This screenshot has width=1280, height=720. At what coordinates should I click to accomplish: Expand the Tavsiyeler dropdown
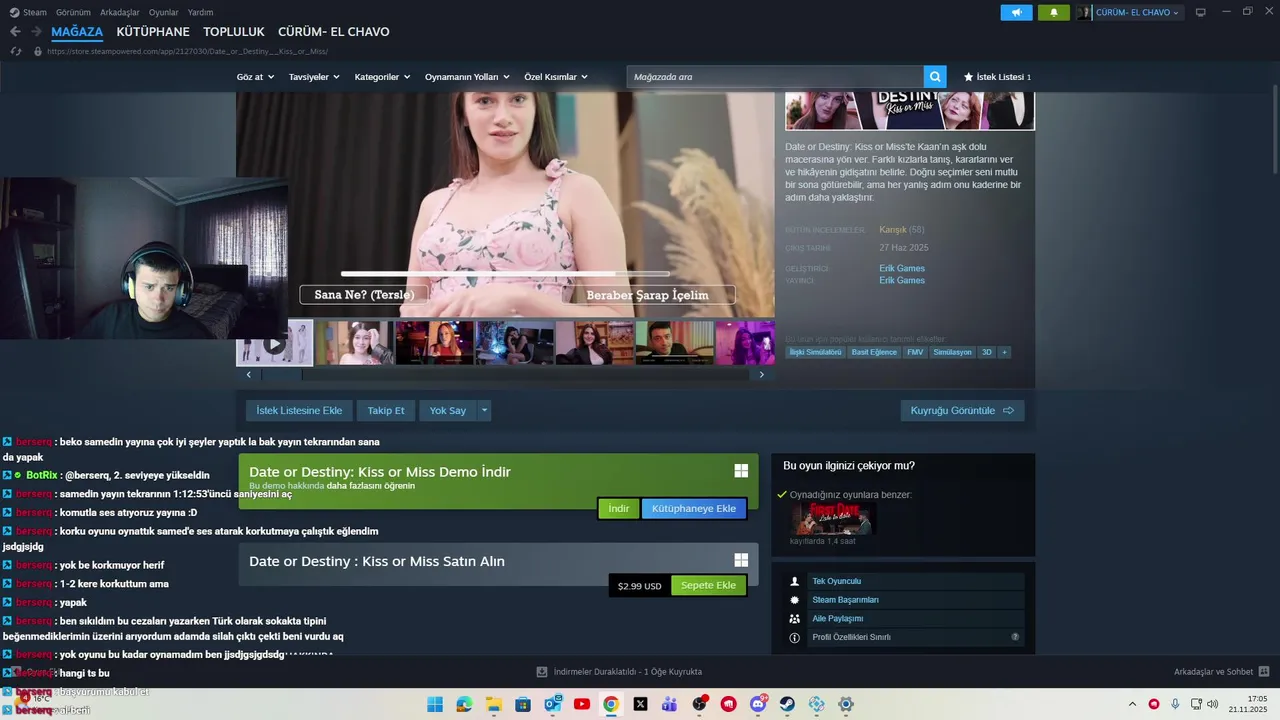pos(314,77)
